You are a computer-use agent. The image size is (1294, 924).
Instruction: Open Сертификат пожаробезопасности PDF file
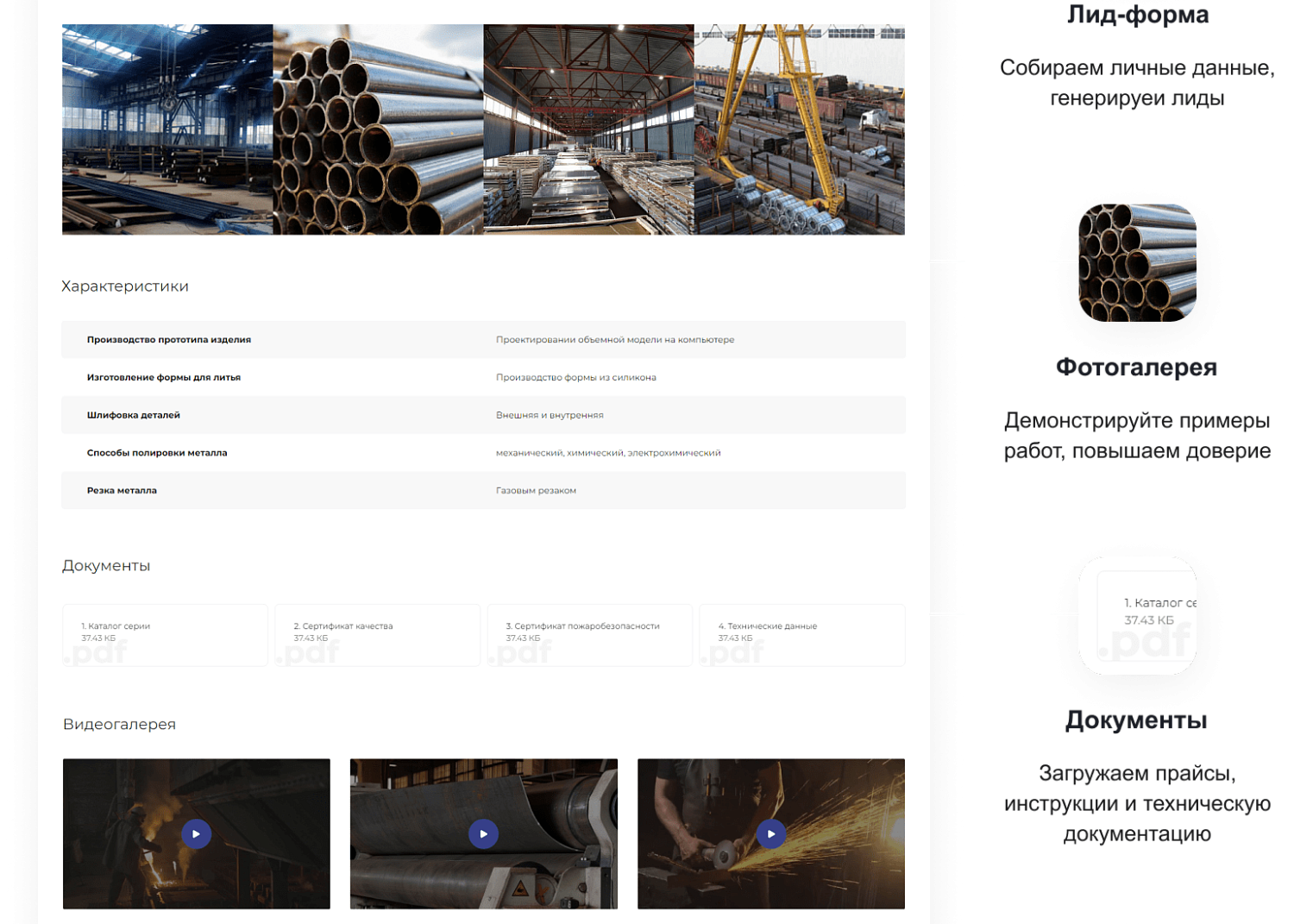pos(589,635)
